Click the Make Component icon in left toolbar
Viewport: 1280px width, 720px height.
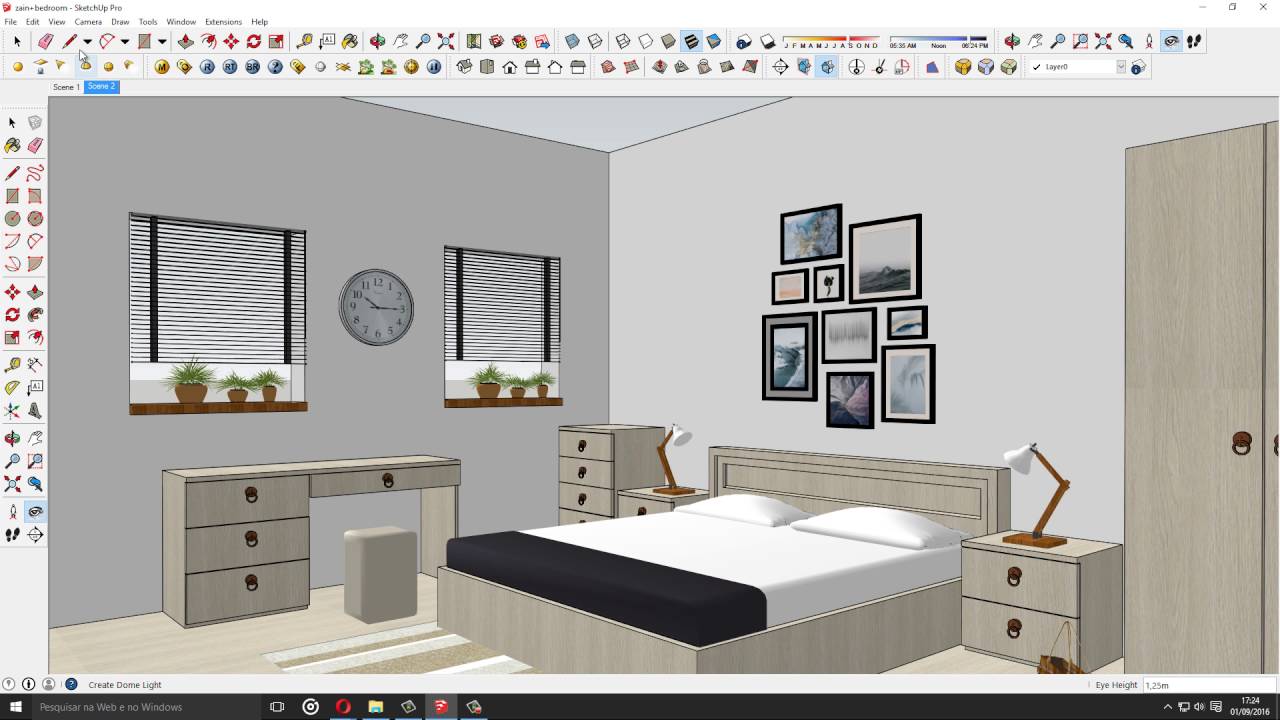[x=35, y=123]
